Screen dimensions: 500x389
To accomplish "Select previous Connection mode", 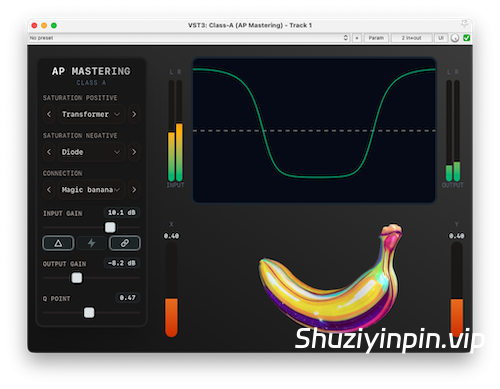I will [49, 190].
